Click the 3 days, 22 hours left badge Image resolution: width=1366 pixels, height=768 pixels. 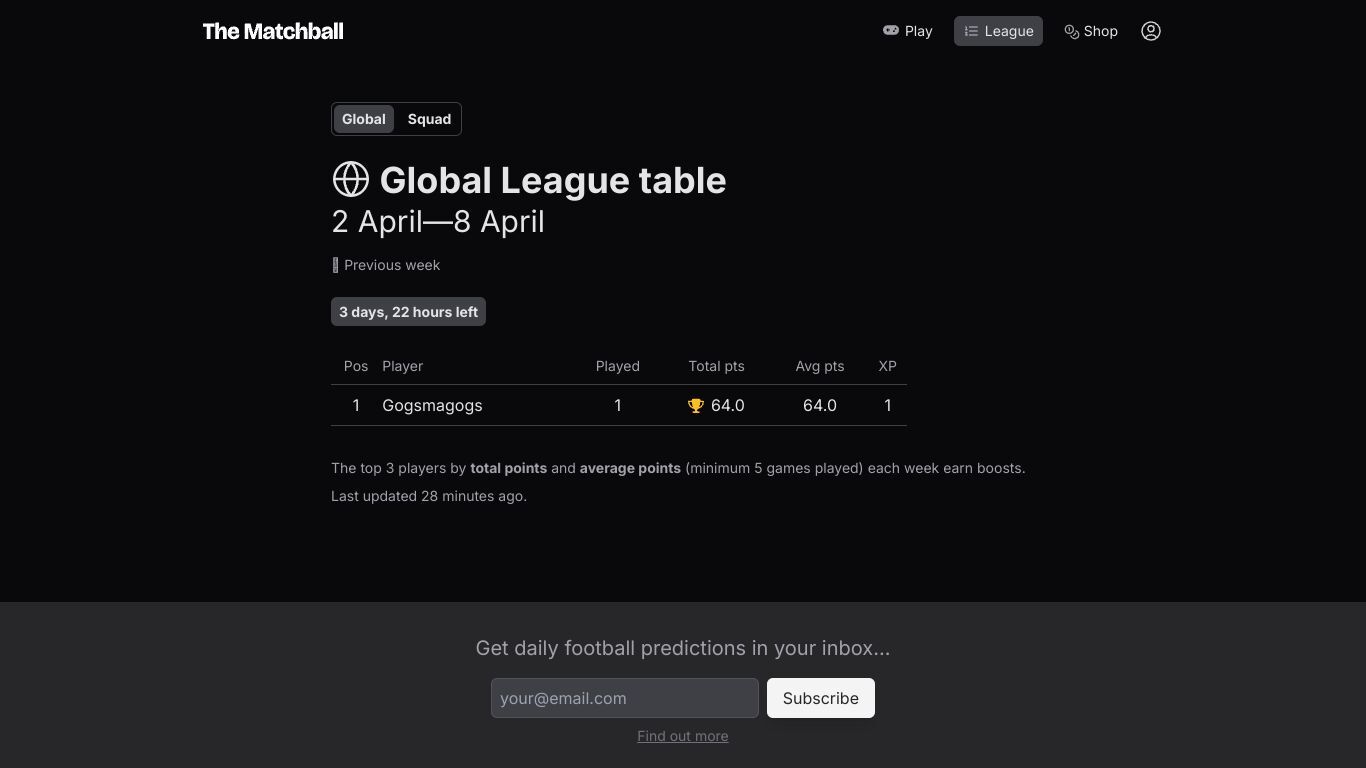tap(408, 312)
